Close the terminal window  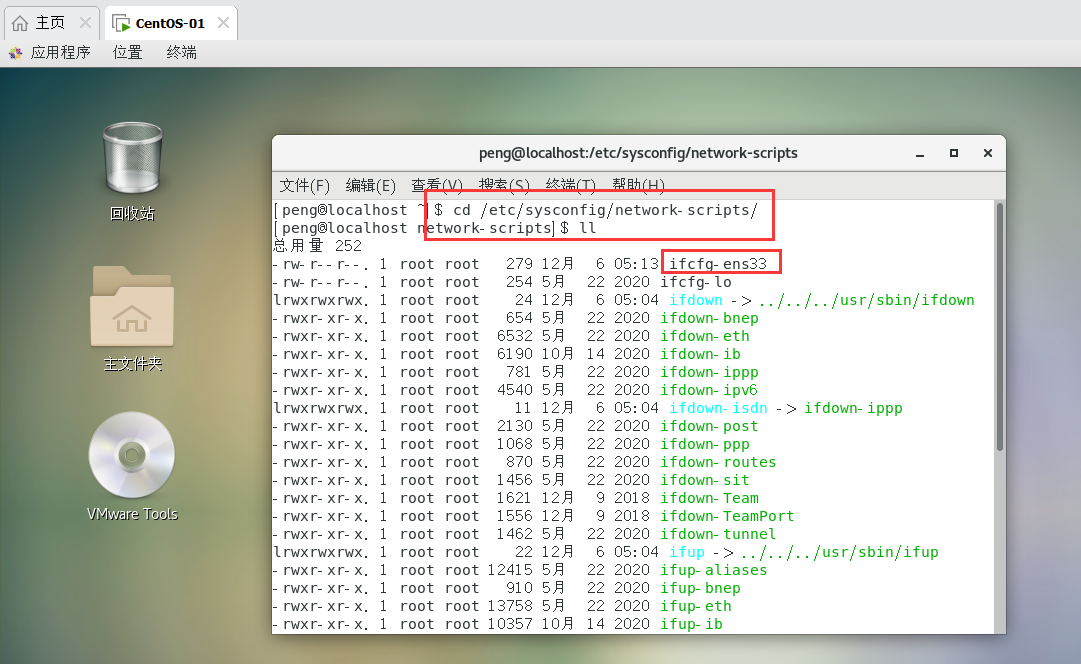coord(988,153)
